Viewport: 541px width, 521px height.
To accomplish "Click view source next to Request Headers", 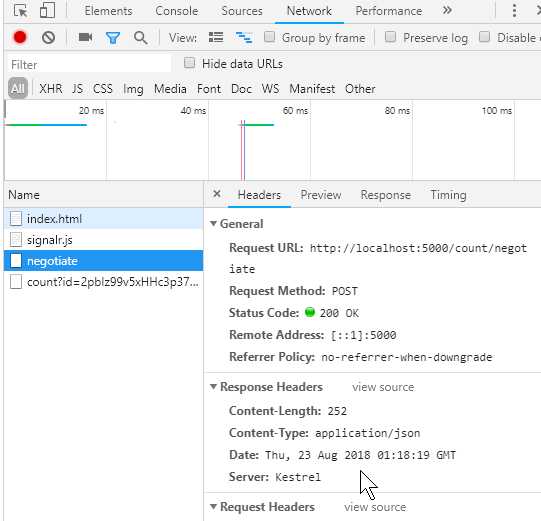I will [375, 507].
